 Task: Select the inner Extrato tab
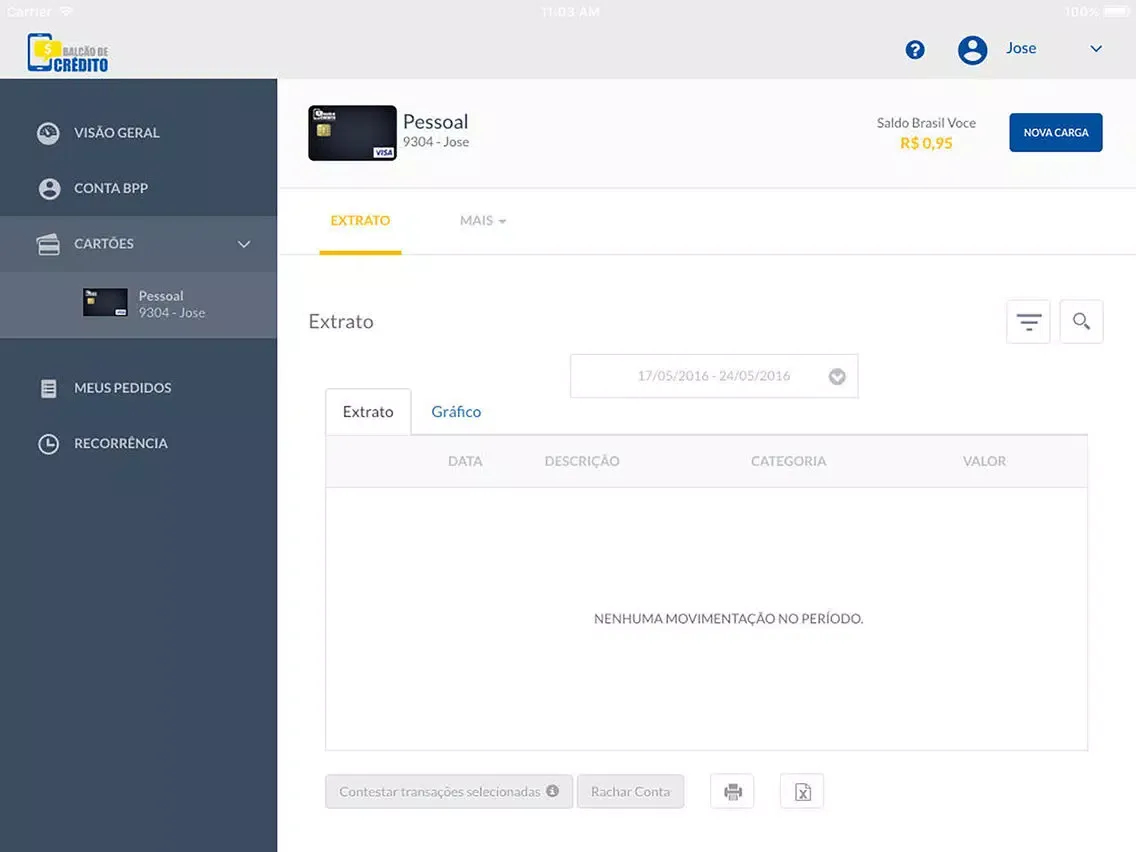click(368, 412)
